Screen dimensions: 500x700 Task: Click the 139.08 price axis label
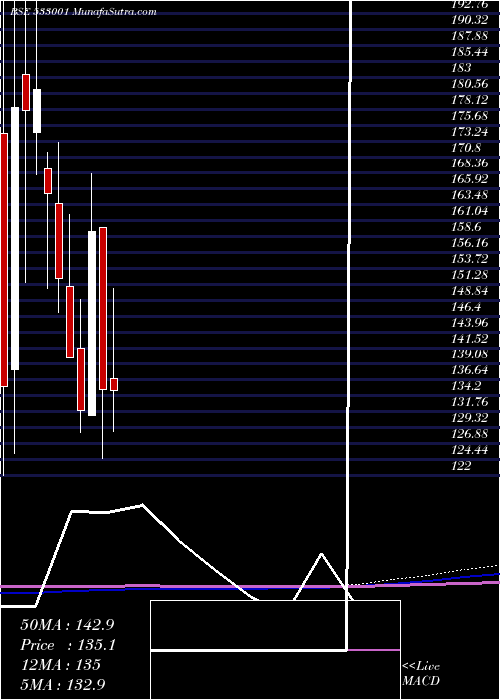tap(470, 354)
